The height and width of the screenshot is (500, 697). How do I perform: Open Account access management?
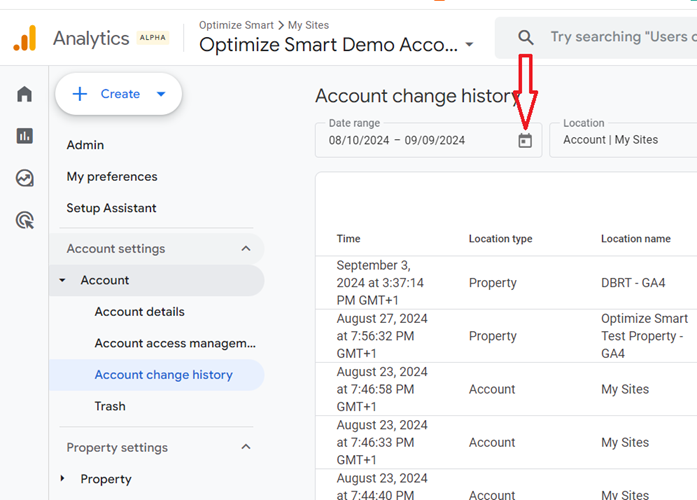coord(175,343)
